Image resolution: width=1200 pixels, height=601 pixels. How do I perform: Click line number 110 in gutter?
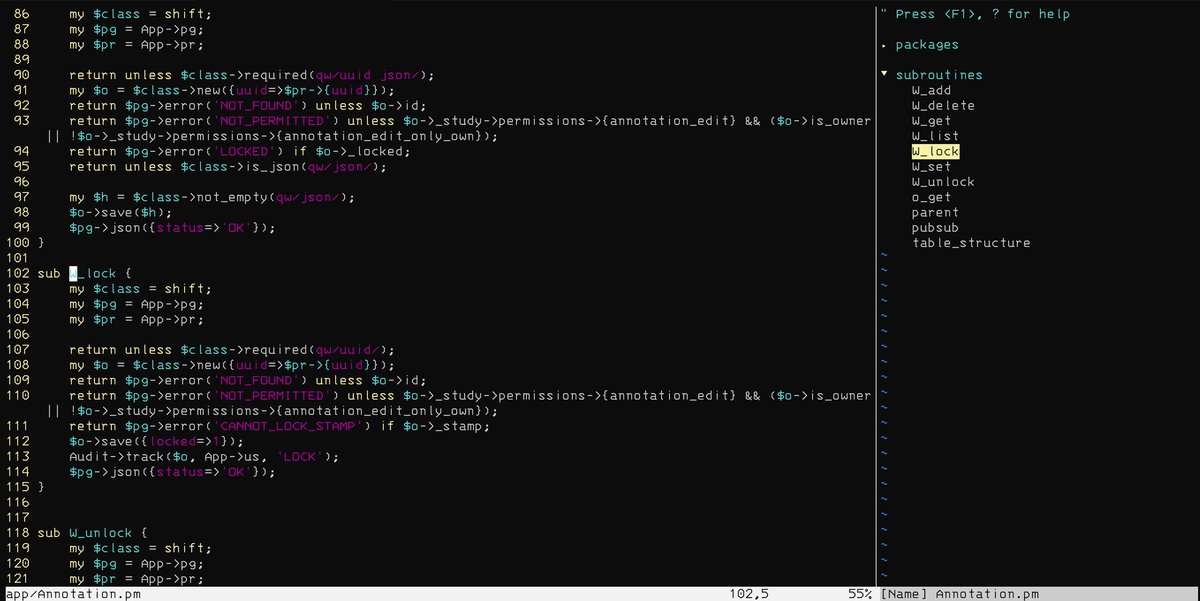click(17, 395)
